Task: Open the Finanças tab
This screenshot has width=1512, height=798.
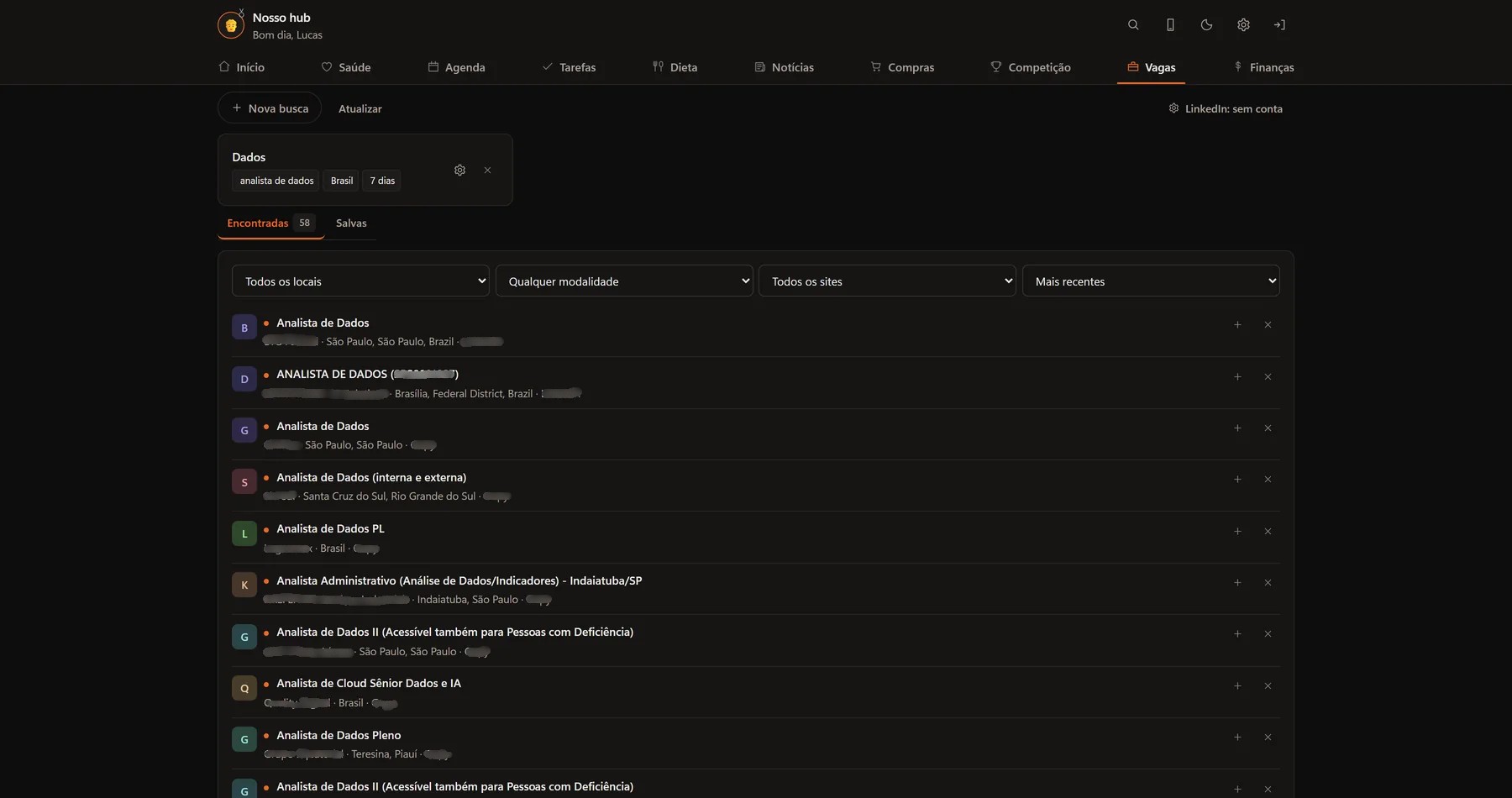Action: (x=1263, y=67)
